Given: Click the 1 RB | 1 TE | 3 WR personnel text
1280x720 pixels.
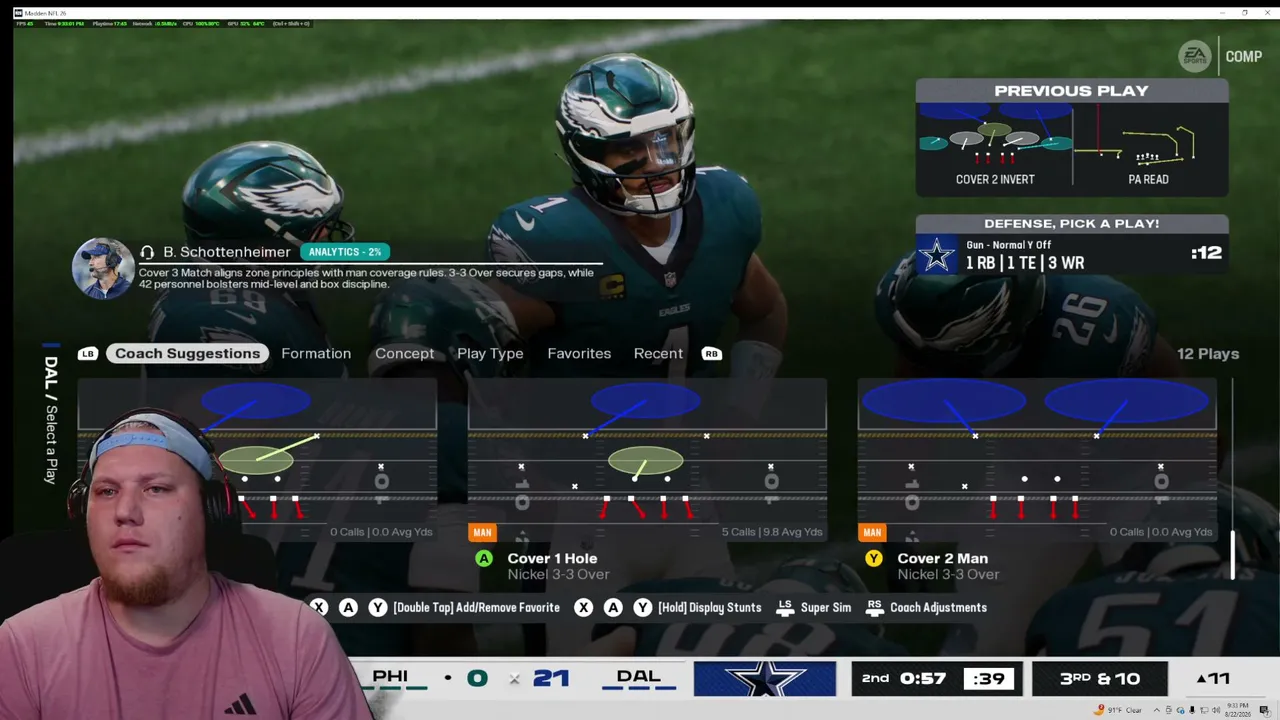Looking at the screenshot, I should click(x=1025, y=263).
